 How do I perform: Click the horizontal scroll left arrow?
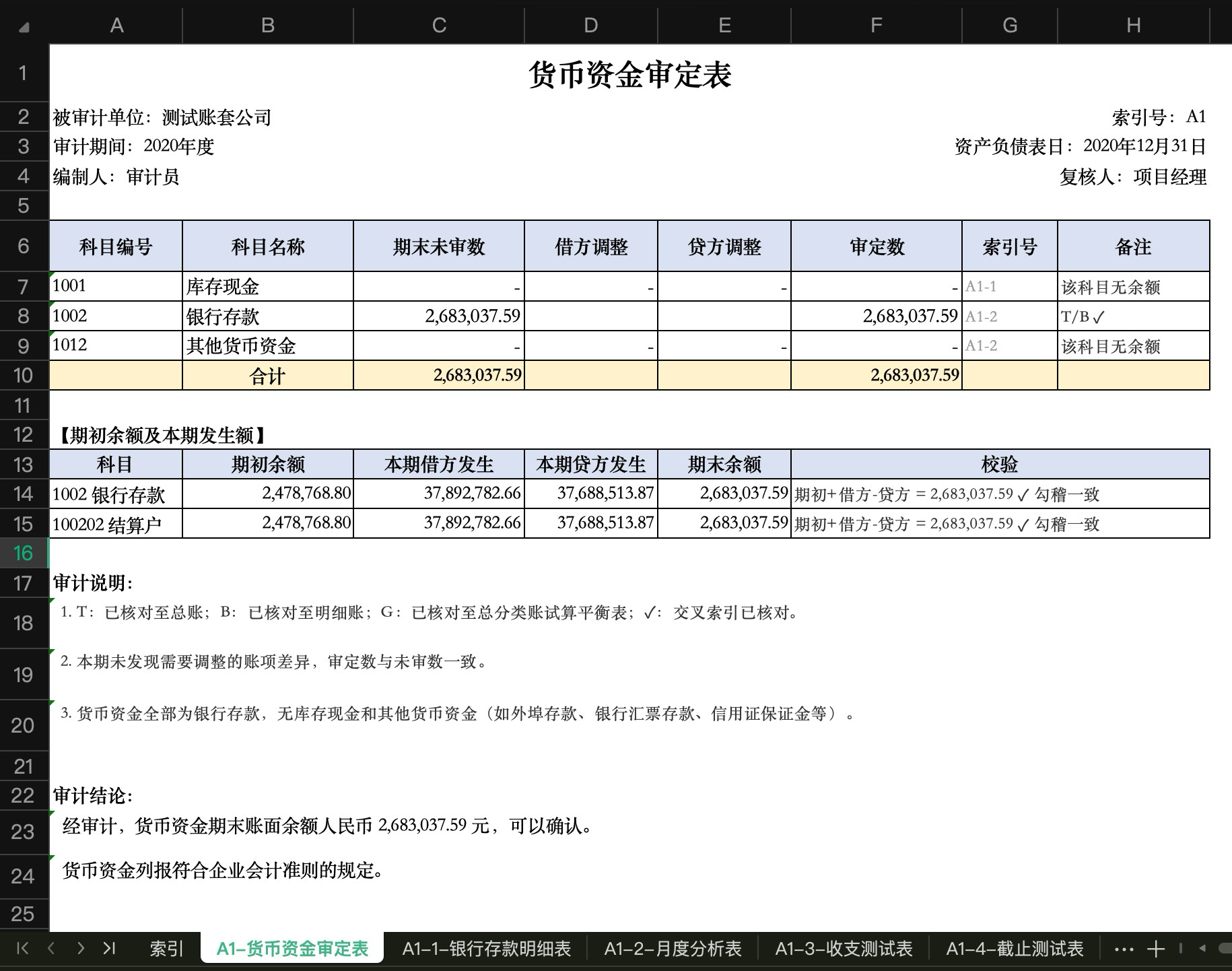coord(1203,949)
